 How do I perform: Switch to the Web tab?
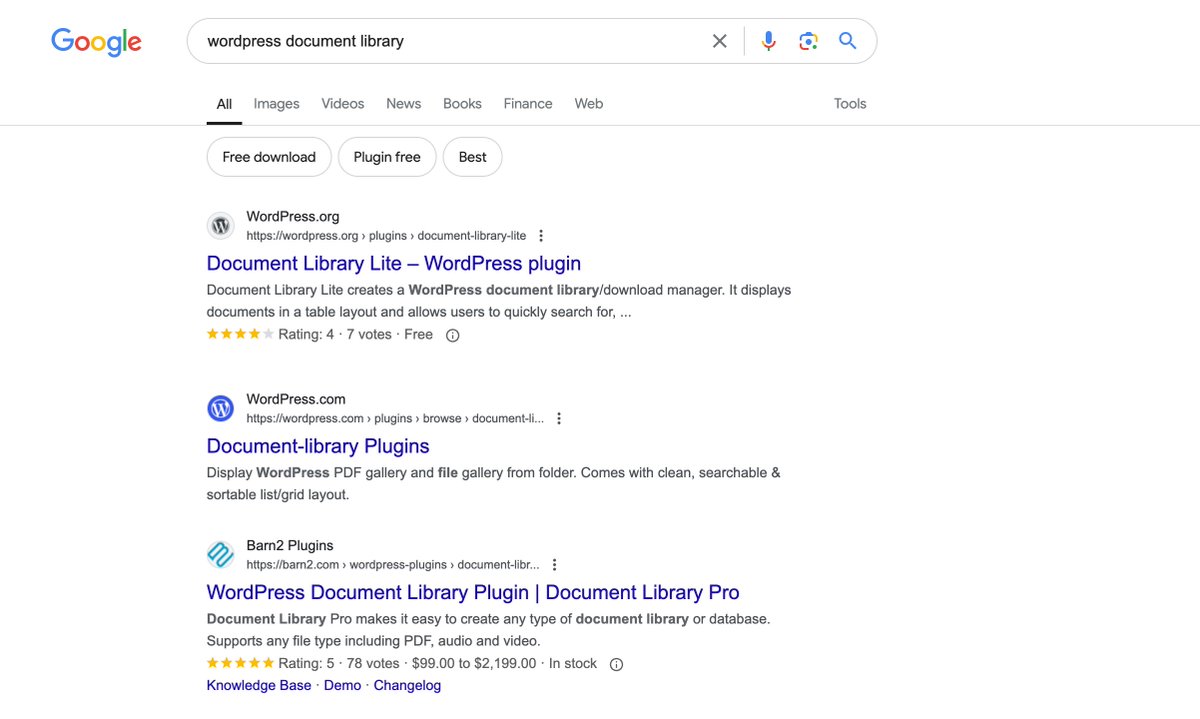(589, 103)
